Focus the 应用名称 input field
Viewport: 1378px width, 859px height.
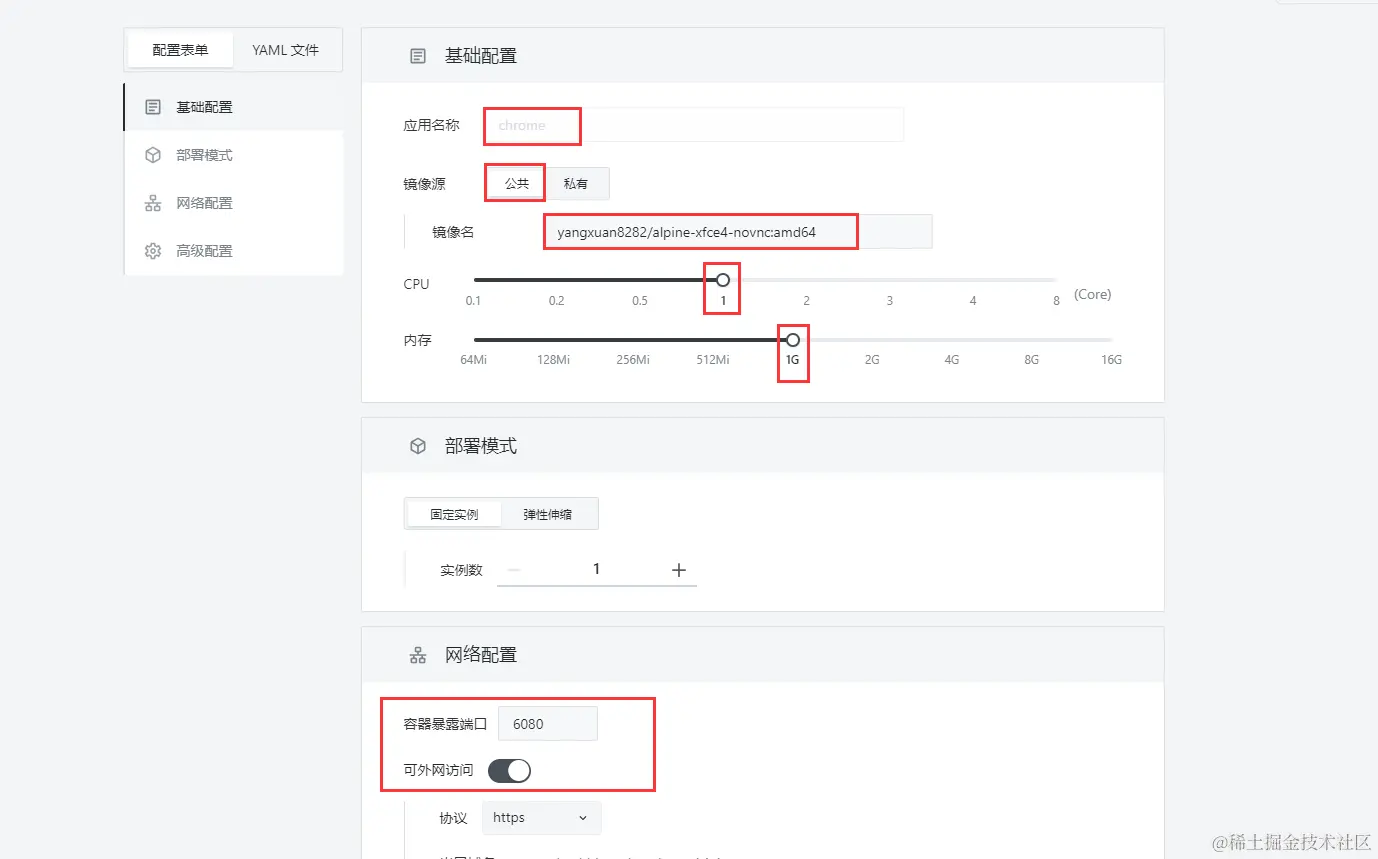(694, 125)
